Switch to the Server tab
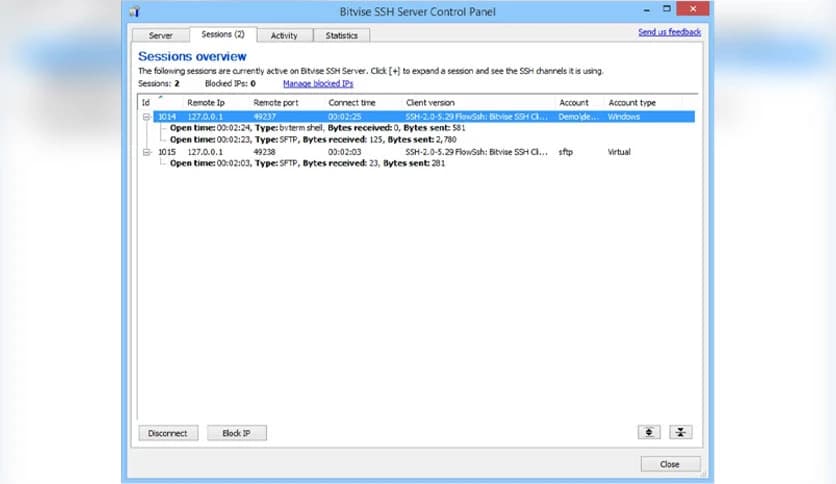The height and width of the screenshot is (484, 836). coord(160,35)
